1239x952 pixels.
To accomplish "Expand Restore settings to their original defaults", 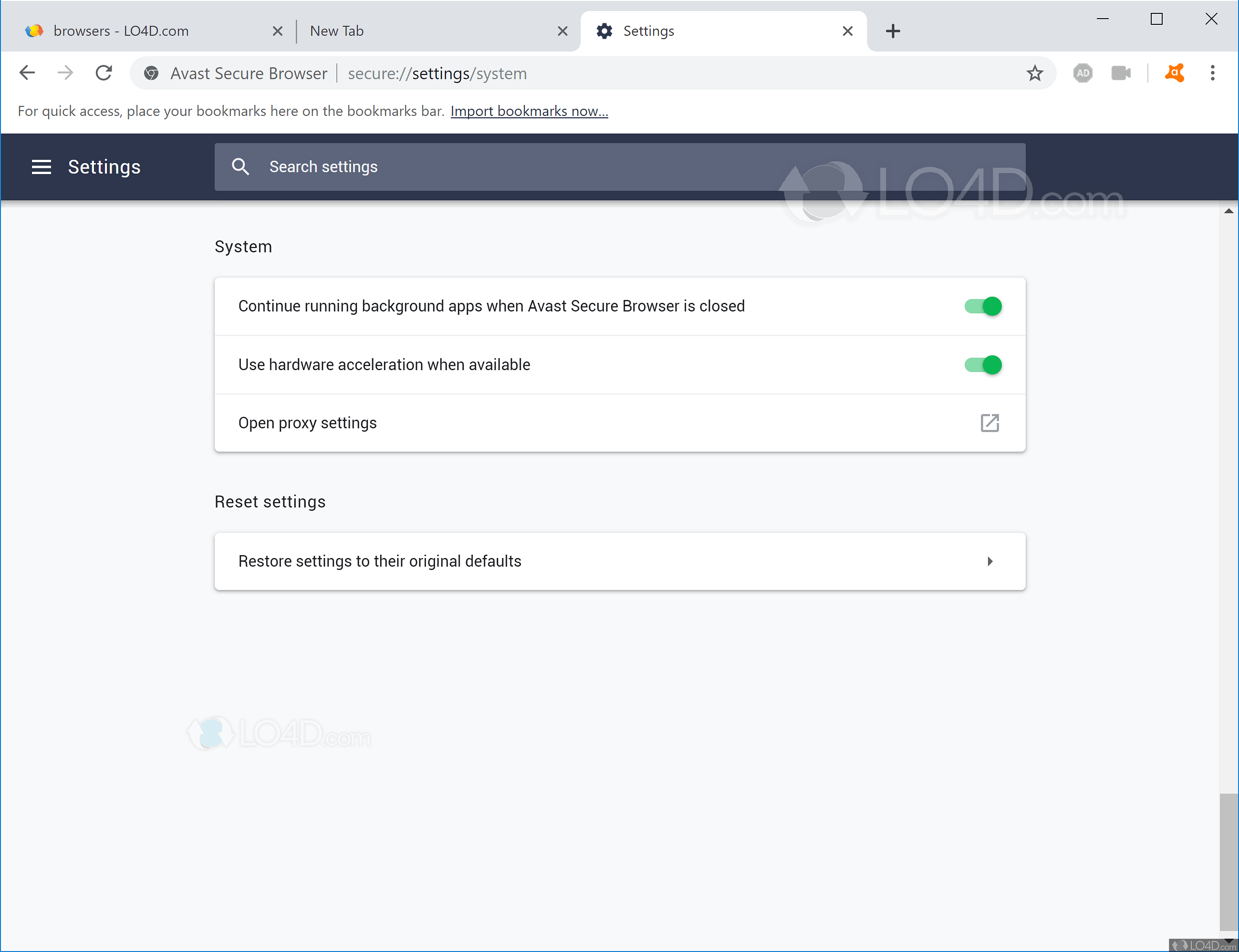I will coord(989,561).
